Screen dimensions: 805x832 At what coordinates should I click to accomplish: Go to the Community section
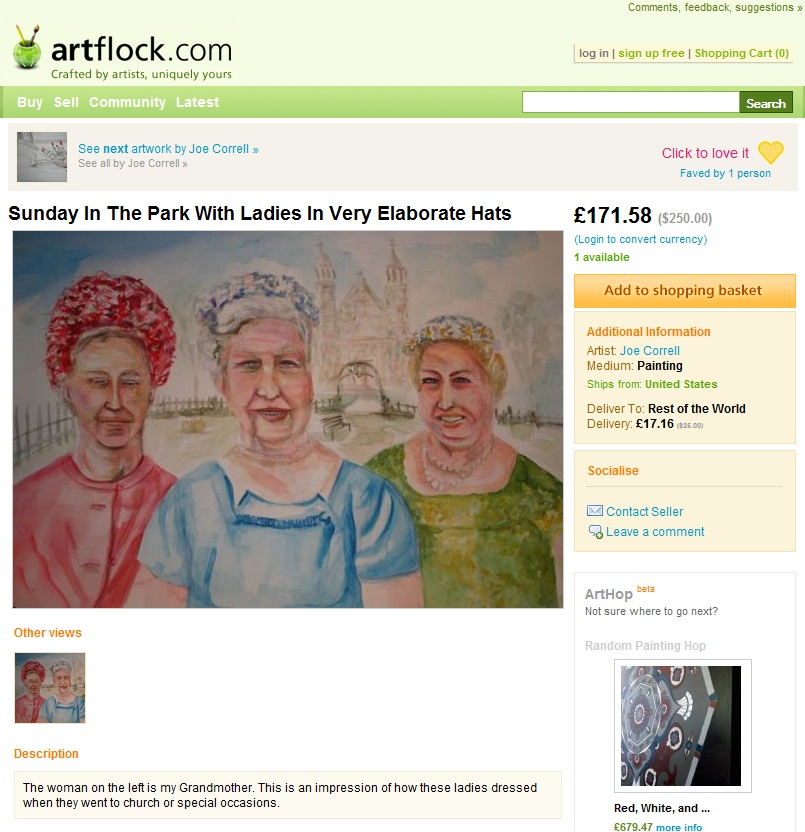pos(127,102)
